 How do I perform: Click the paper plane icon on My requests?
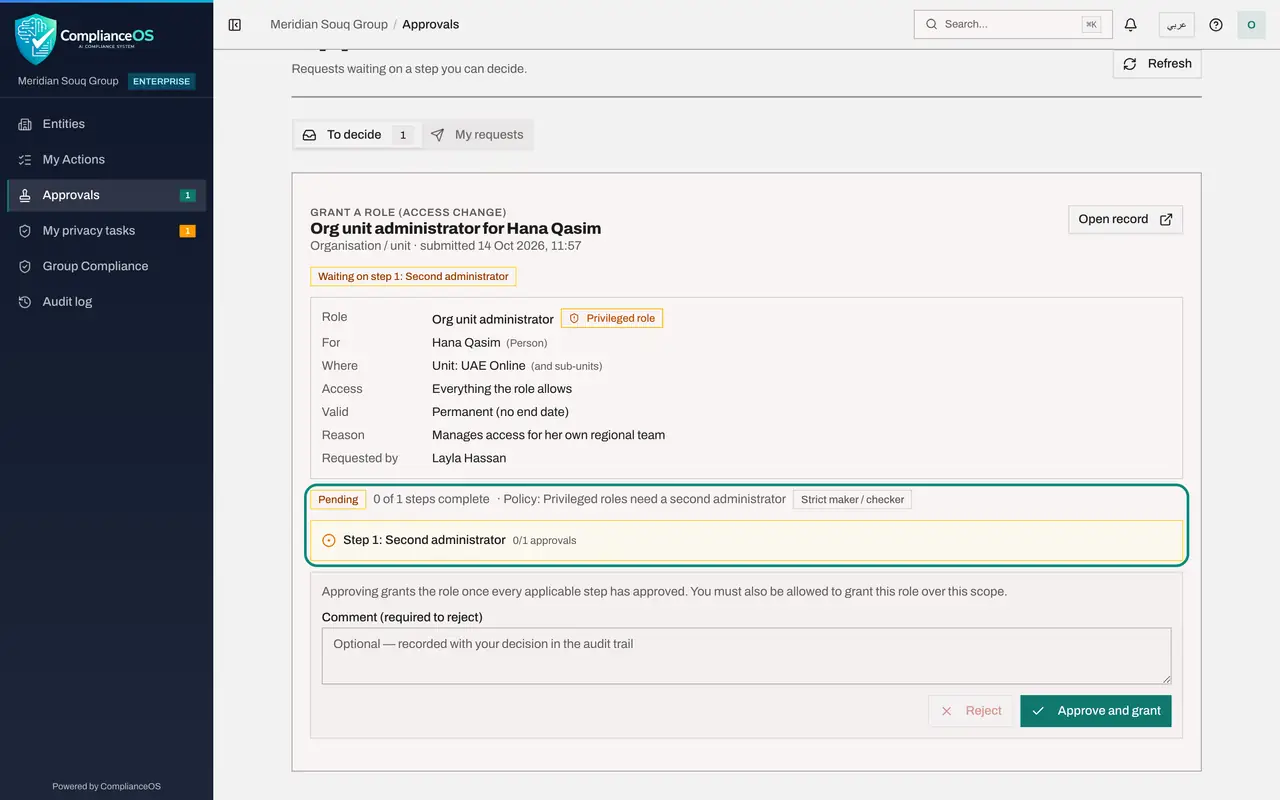point(438,135)
